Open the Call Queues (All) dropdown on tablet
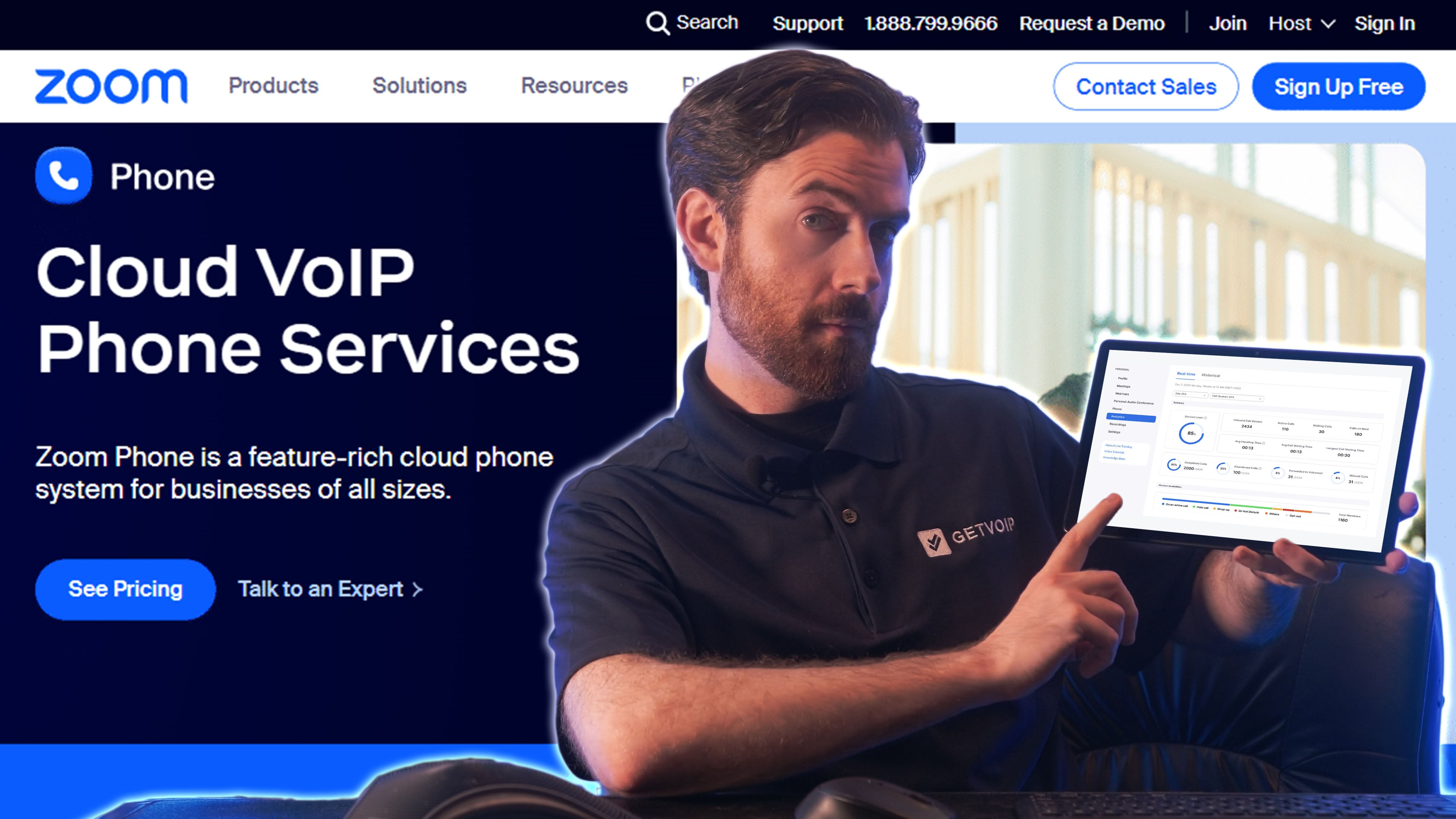Screen dimensions: 1456x819 click(1237, 397)
